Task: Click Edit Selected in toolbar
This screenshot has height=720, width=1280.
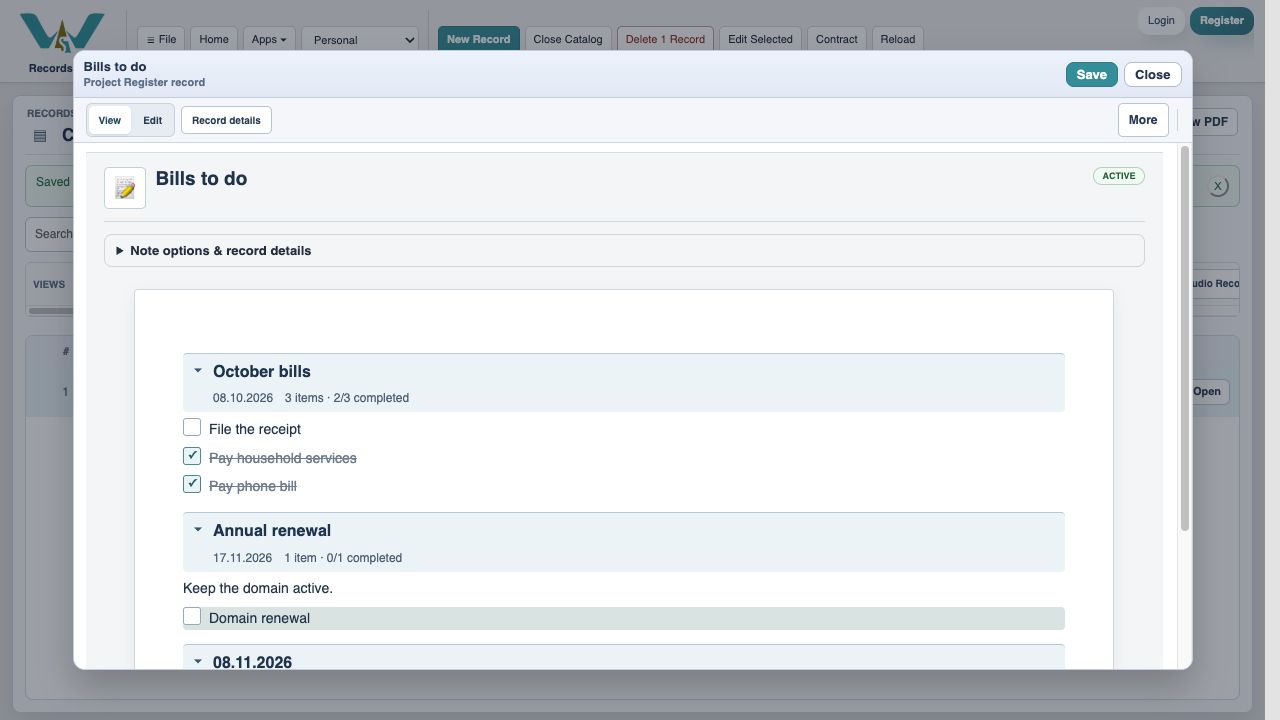Action: coord(760,40)
